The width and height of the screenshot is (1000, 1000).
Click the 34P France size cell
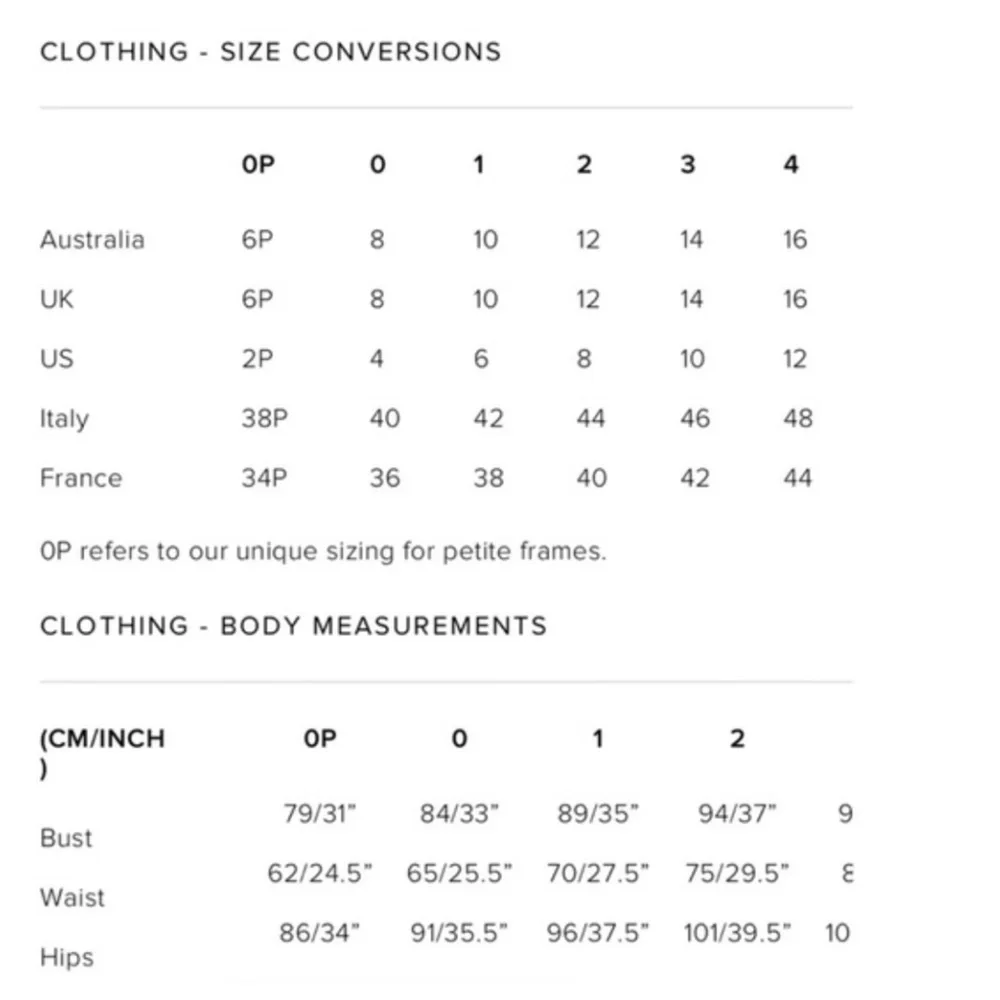pos(264,478)
